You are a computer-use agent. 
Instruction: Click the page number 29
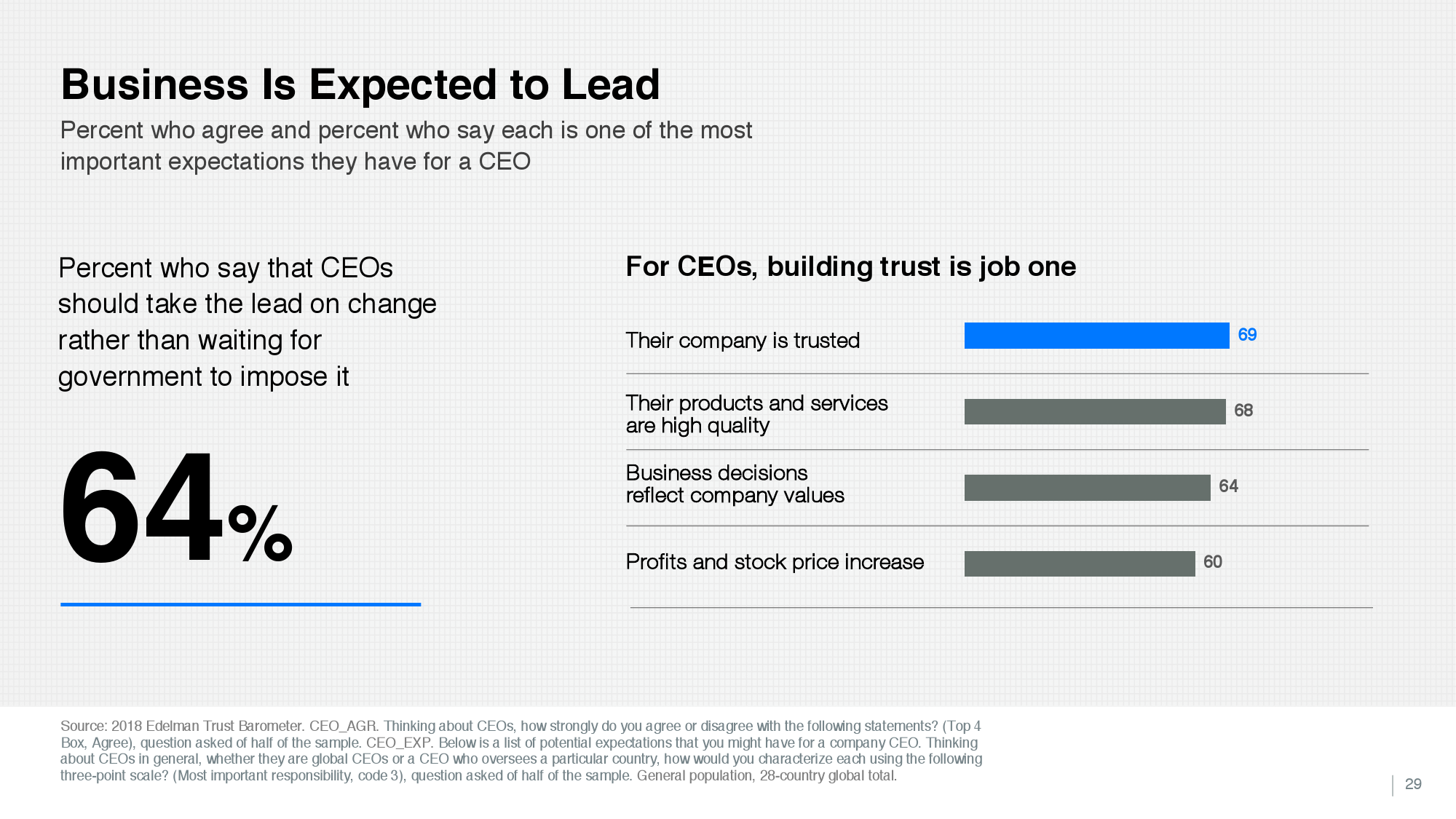1413,784
